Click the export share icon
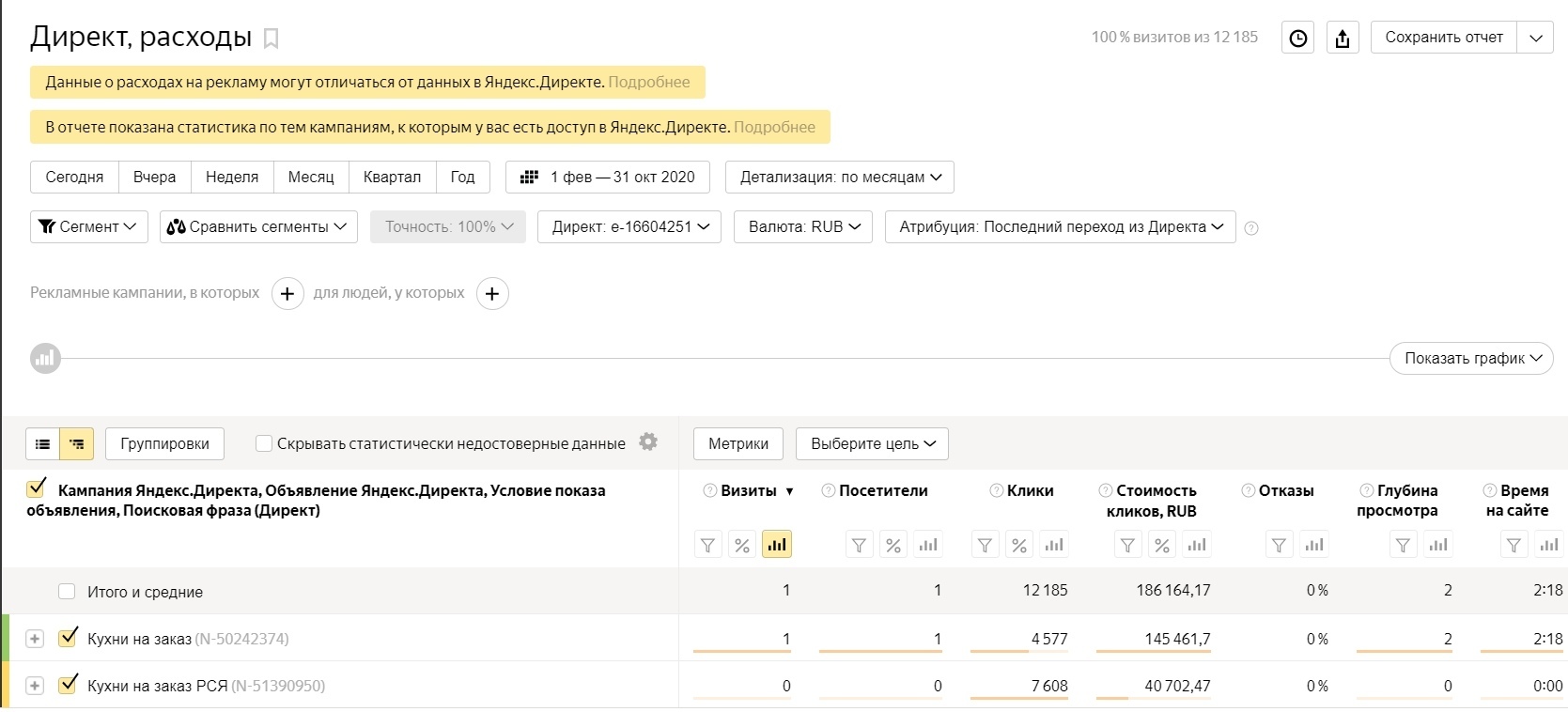Viewport: 1568px width, 712px height. [x=1343, y=38]
